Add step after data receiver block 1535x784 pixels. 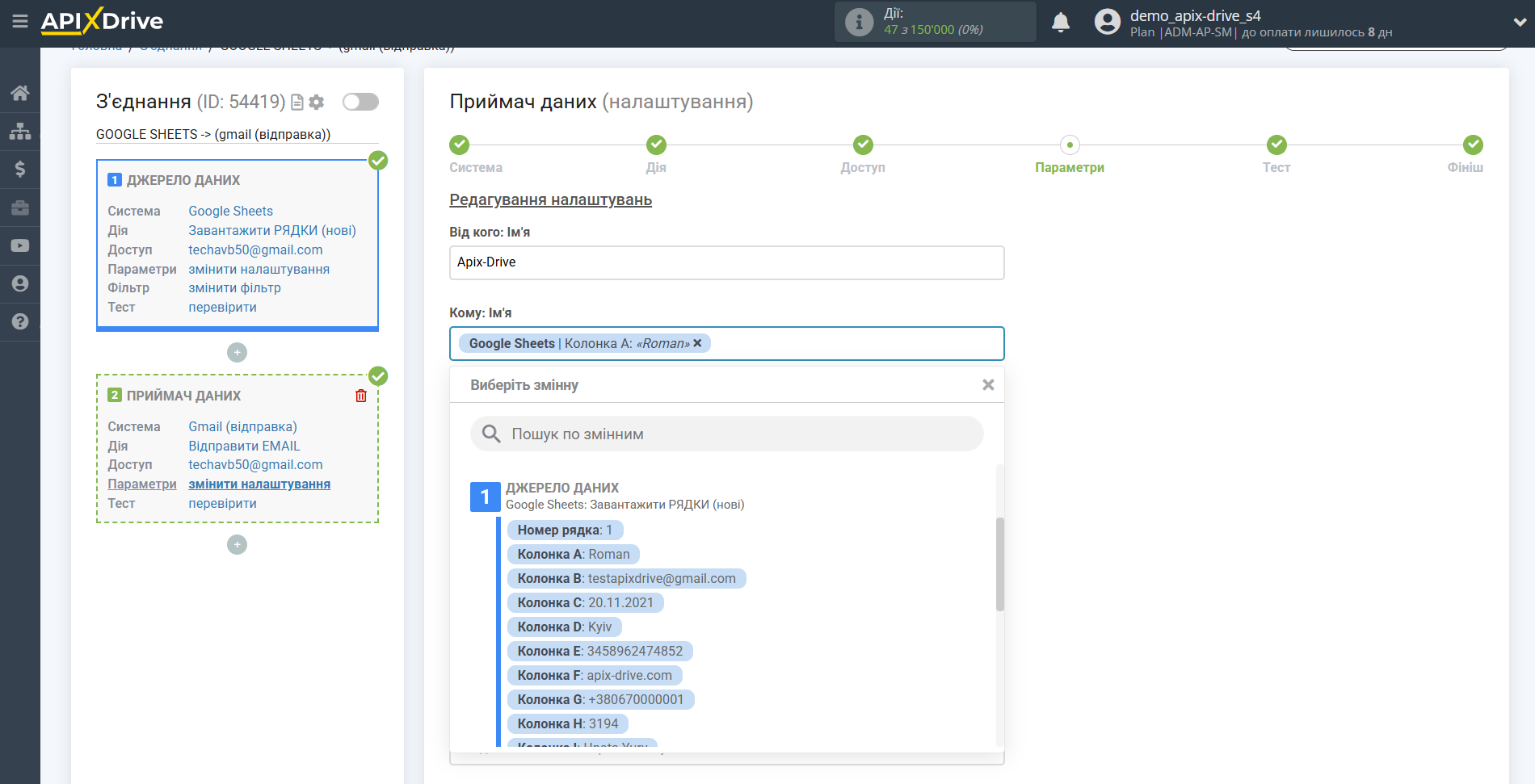pyautogui.click(x=237, y=545)
